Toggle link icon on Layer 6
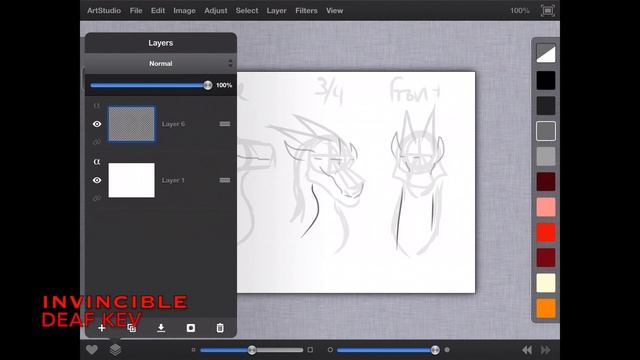The height and width of the screenshot is (360, 640). 97,142
